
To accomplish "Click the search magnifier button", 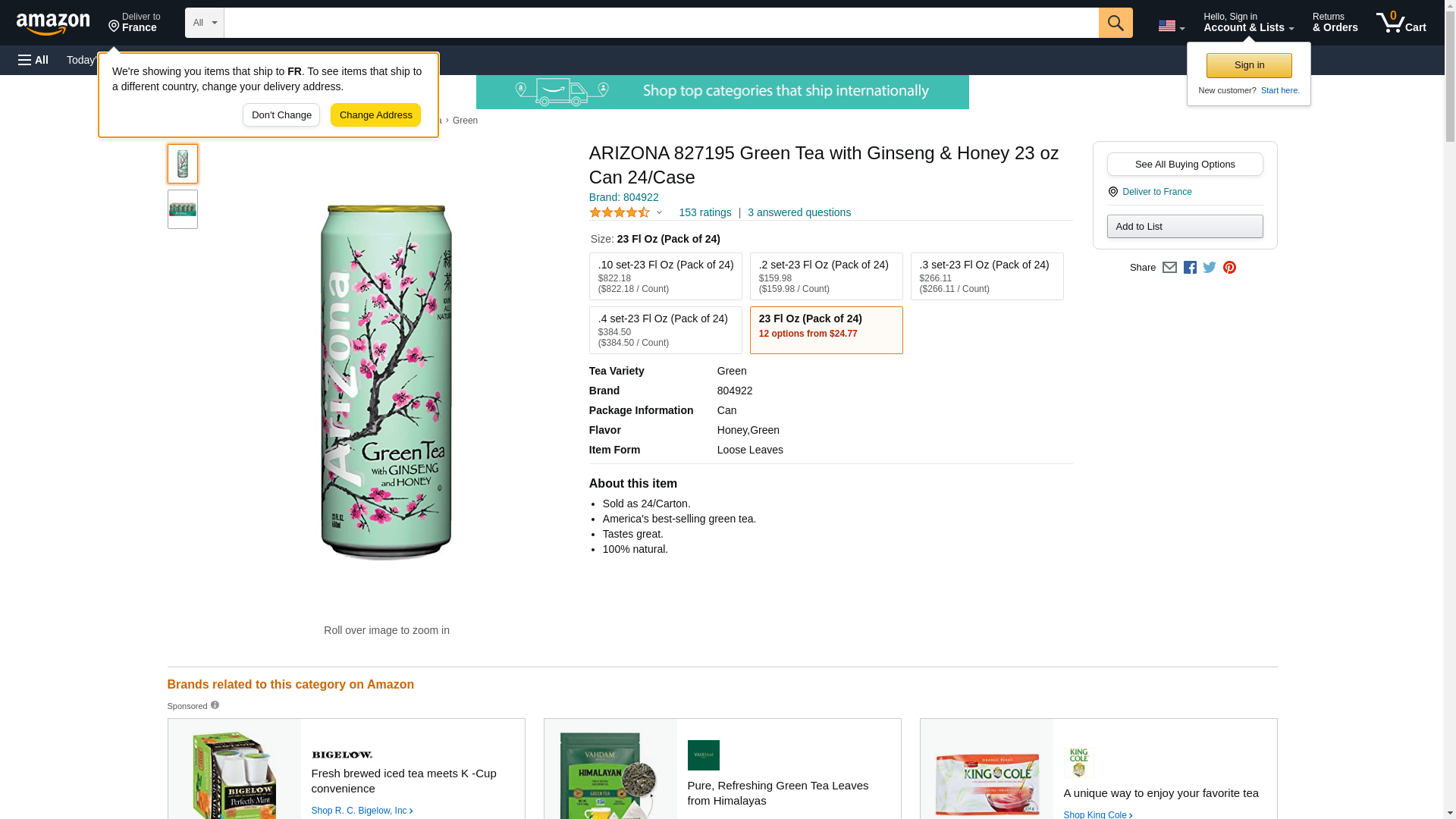I will point(1116,23).
